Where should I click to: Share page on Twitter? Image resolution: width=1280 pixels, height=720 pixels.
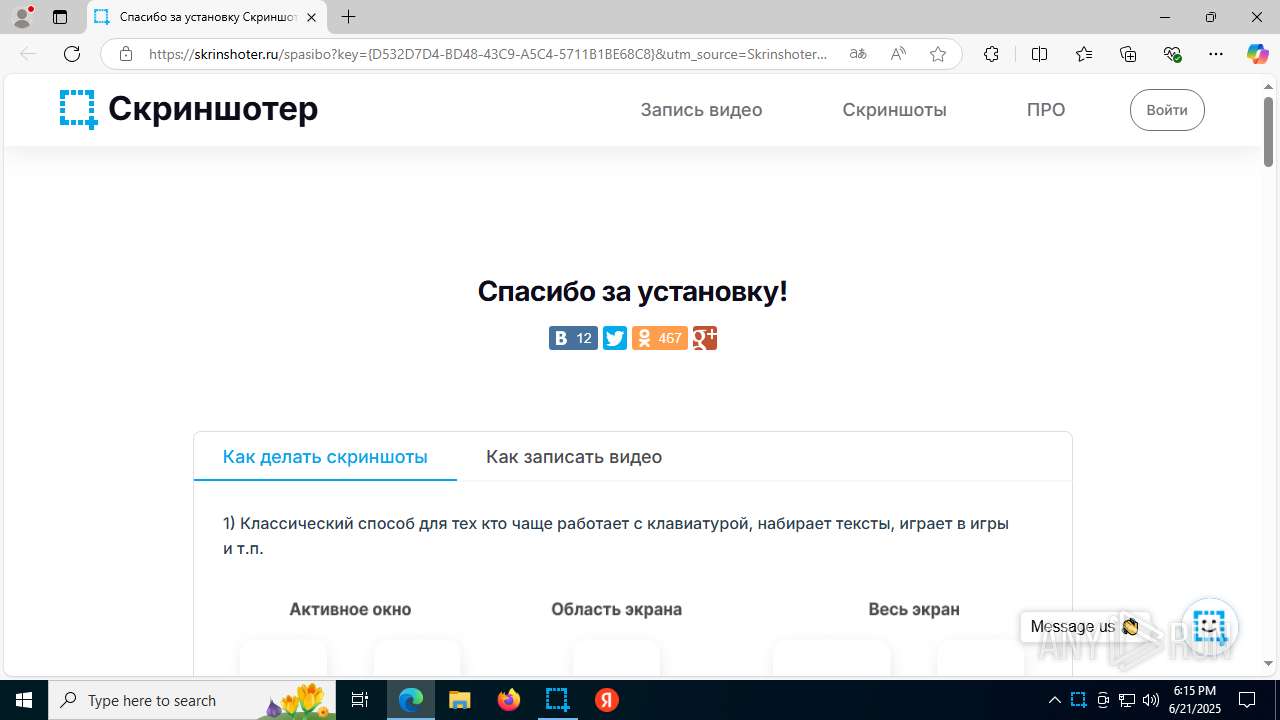(615, 338)
